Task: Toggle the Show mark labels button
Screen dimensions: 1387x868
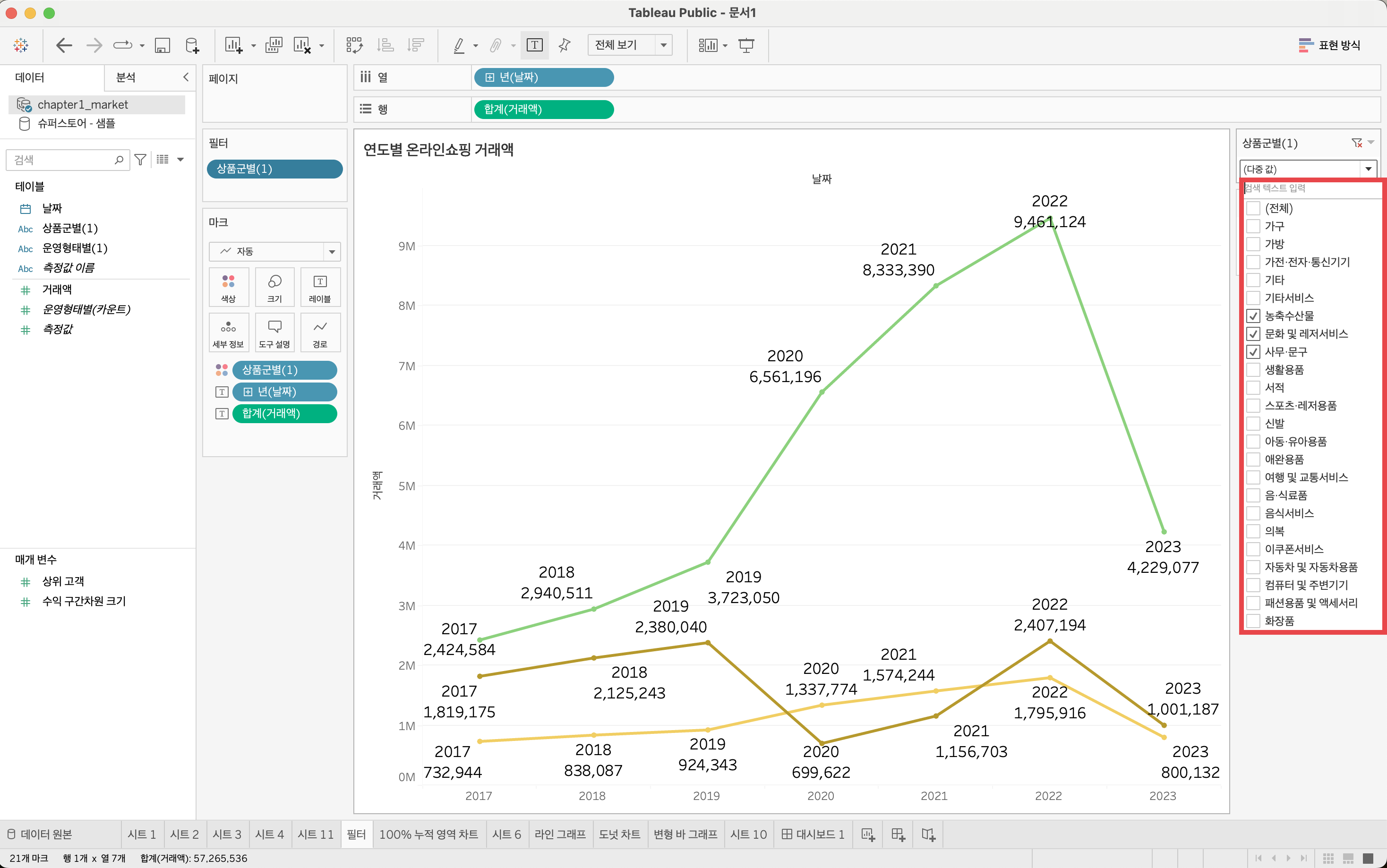Action: point(534,45)
